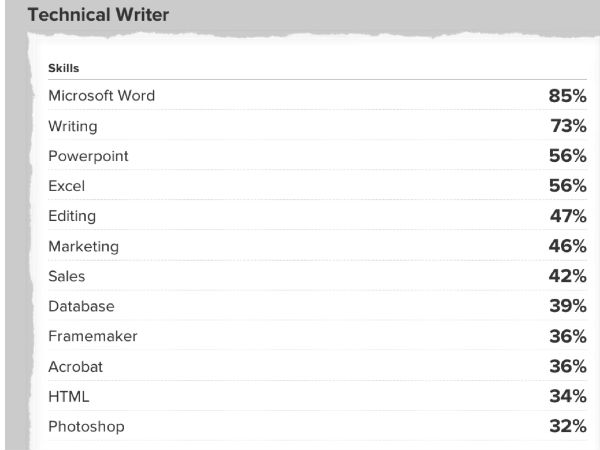Image resolution: width=600 pixels, height=450 pixels.
Task: Pick the Framemaker skill label
Action: tap(92, 336)
